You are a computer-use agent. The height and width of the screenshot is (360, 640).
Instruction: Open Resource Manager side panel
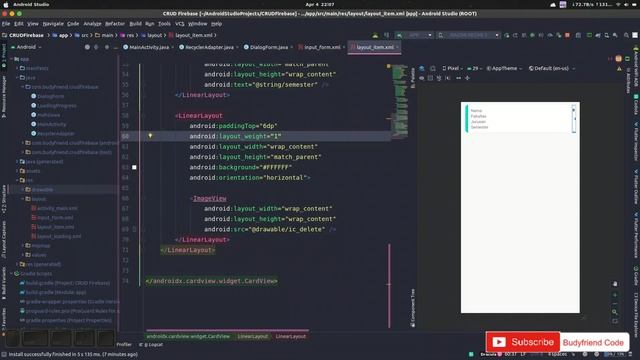(x=4, y=97)
